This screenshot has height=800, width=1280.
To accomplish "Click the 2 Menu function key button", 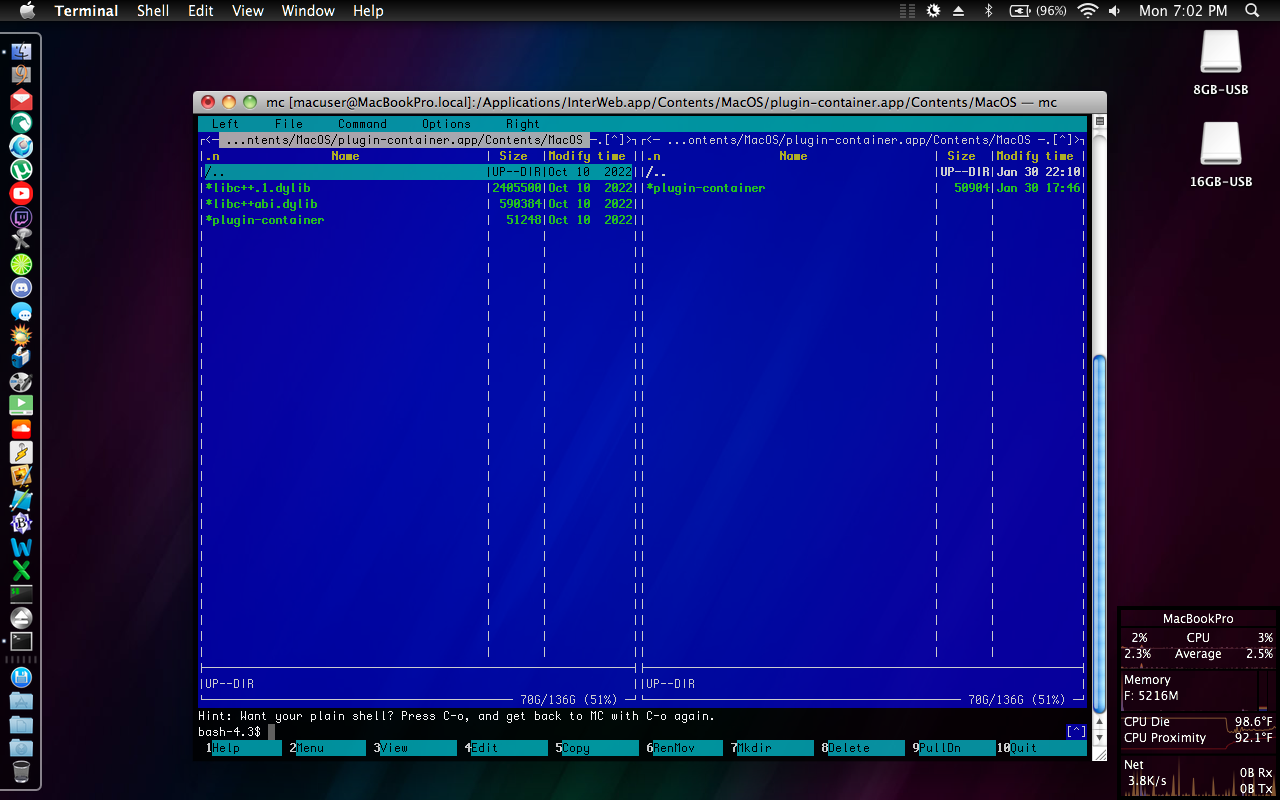I will point(330,748).
